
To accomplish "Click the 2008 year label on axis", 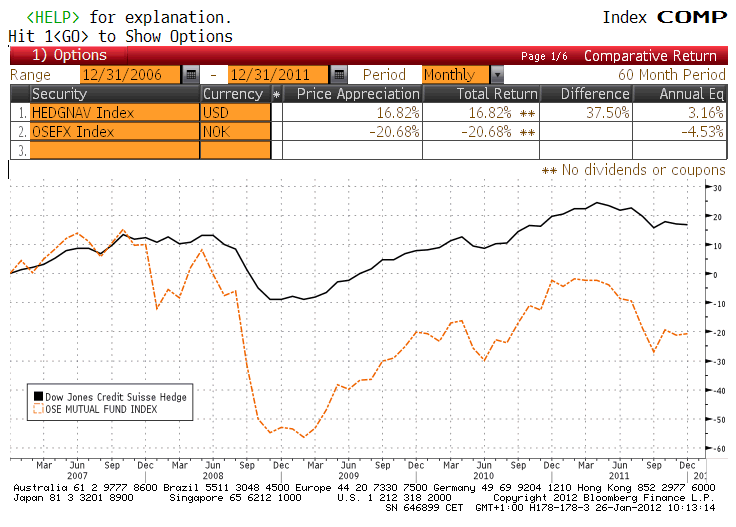I will click(x=213, y=475).
